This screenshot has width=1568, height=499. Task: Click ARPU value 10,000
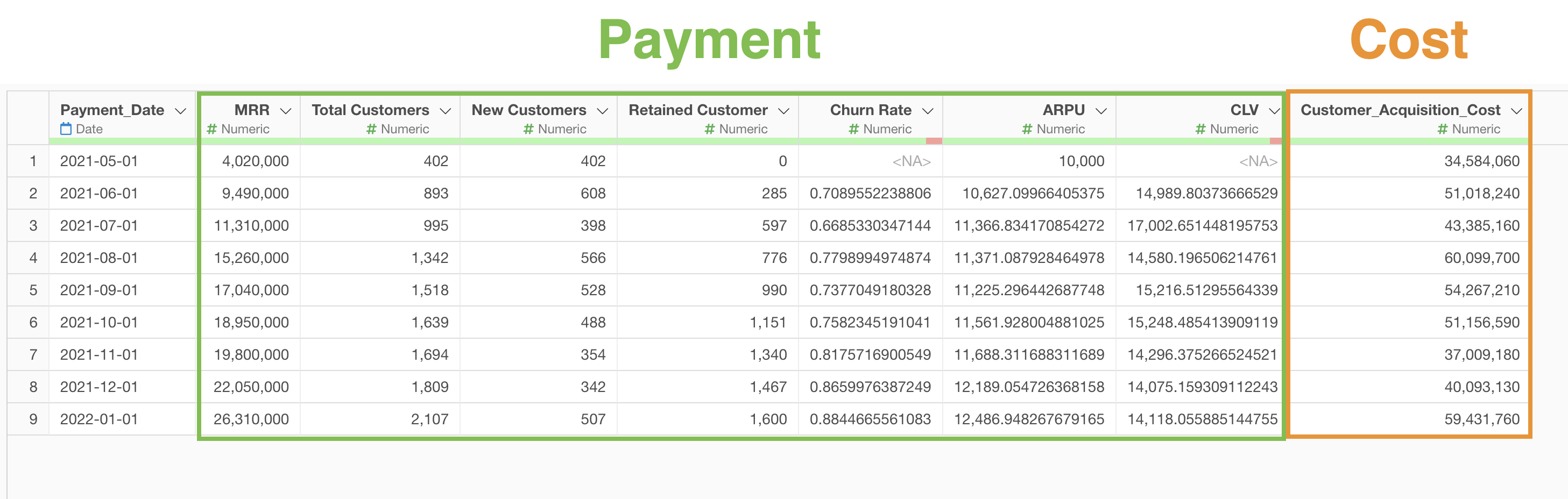tap(1082, 161)
